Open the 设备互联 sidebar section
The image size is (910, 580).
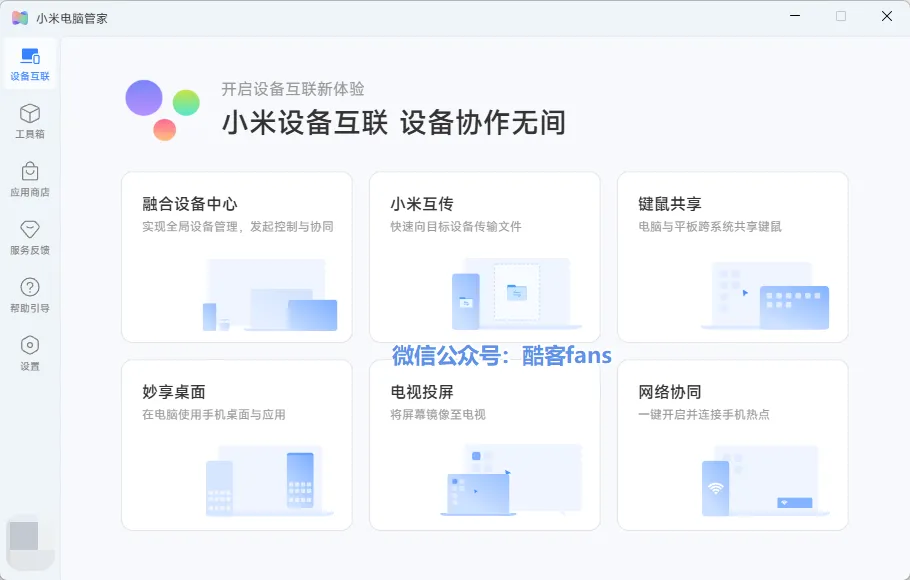click(30, 64)
